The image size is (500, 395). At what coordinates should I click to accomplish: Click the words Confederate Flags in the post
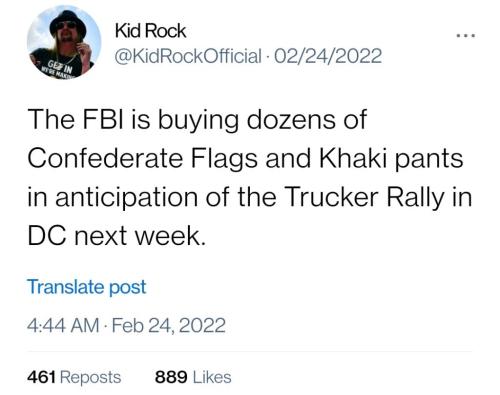pyautogui.click(x=143, y=158)
